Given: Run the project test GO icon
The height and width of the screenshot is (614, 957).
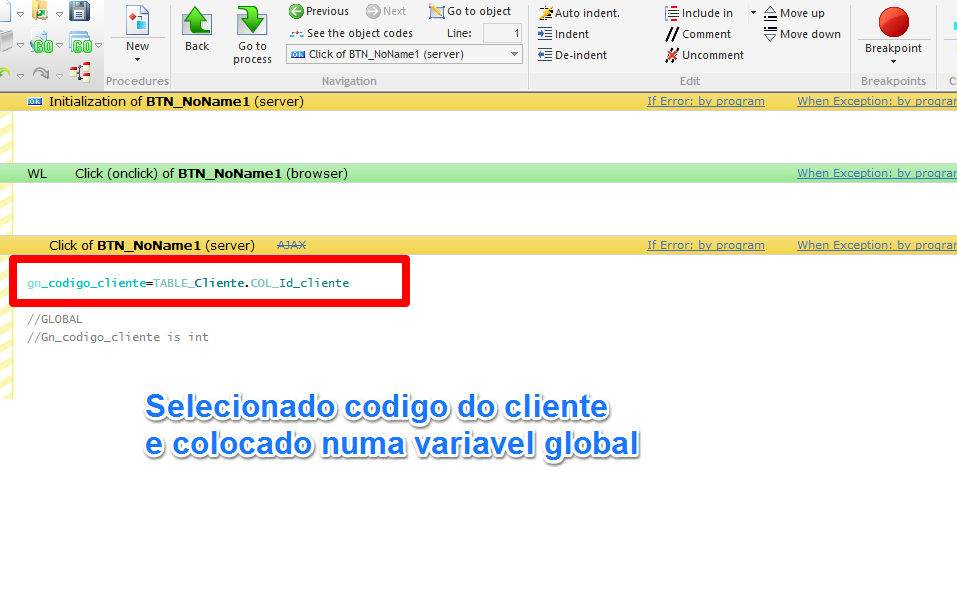Looking at the screenshot, I should point(81,44).
